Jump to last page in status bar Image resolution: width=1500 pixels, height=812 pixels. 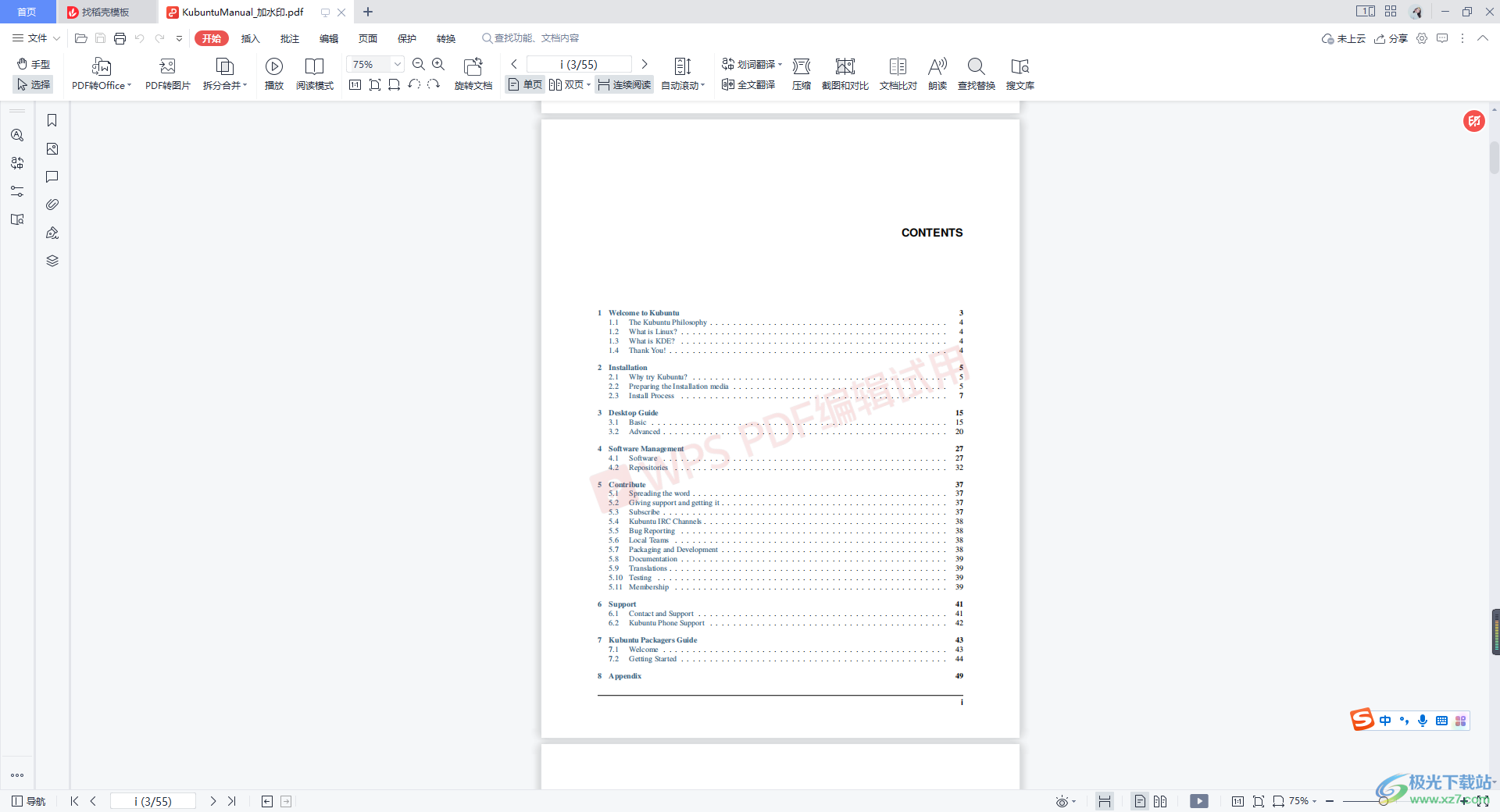[x=232, y=801]
